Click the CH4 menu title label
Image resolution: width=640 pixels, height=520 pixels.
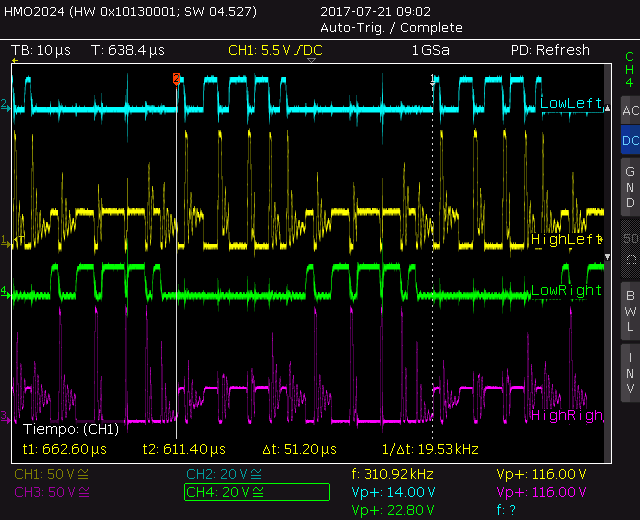(629, 69)
